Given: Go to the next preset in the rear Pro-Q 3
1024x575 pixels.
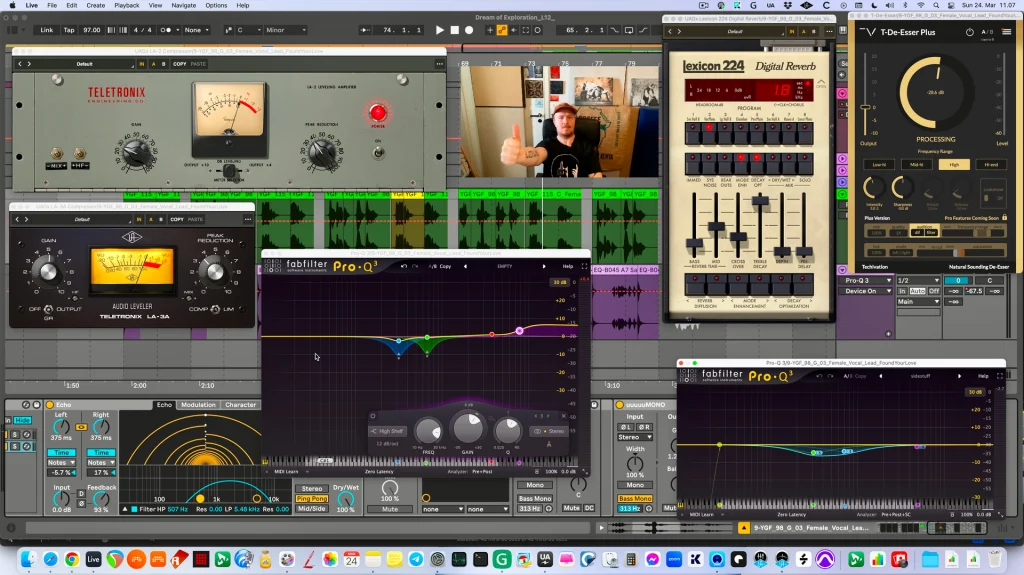Looking at the screenshot, I should point(959,376).
